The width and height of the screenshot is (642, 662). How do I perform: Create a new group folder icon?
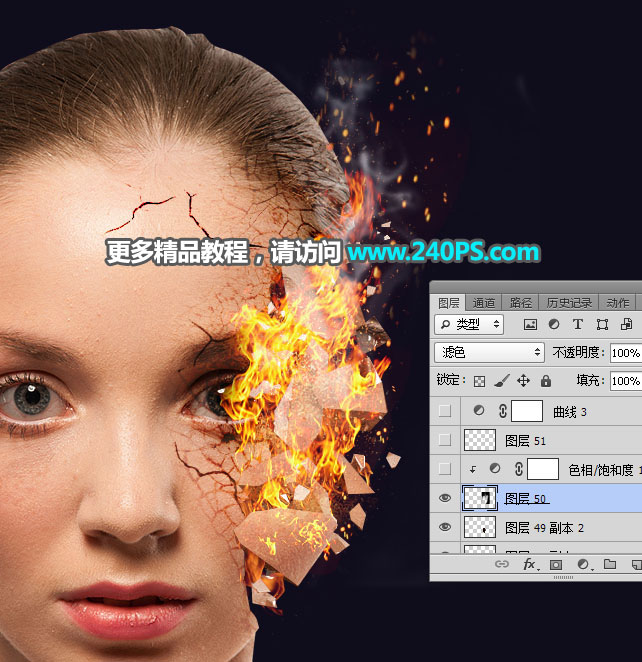(610, 564)
